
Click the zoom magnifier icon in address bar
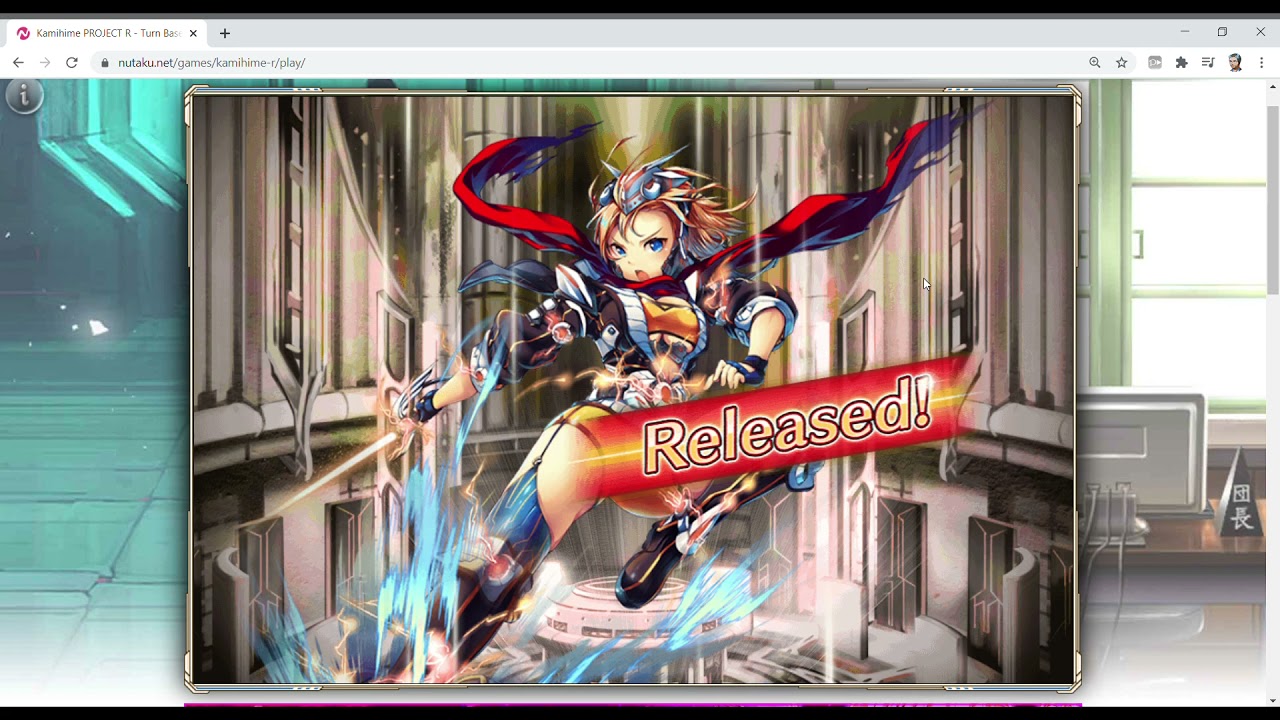click(1095, 62)
